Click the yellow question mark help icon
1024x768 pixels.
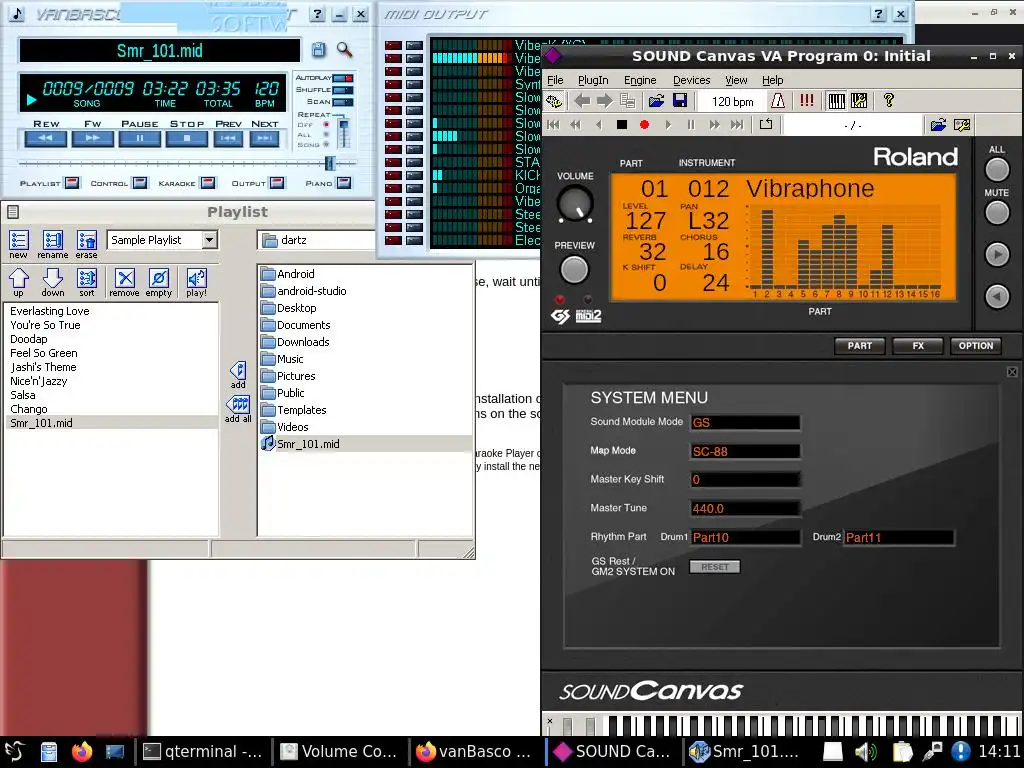[x=888, y=101]
